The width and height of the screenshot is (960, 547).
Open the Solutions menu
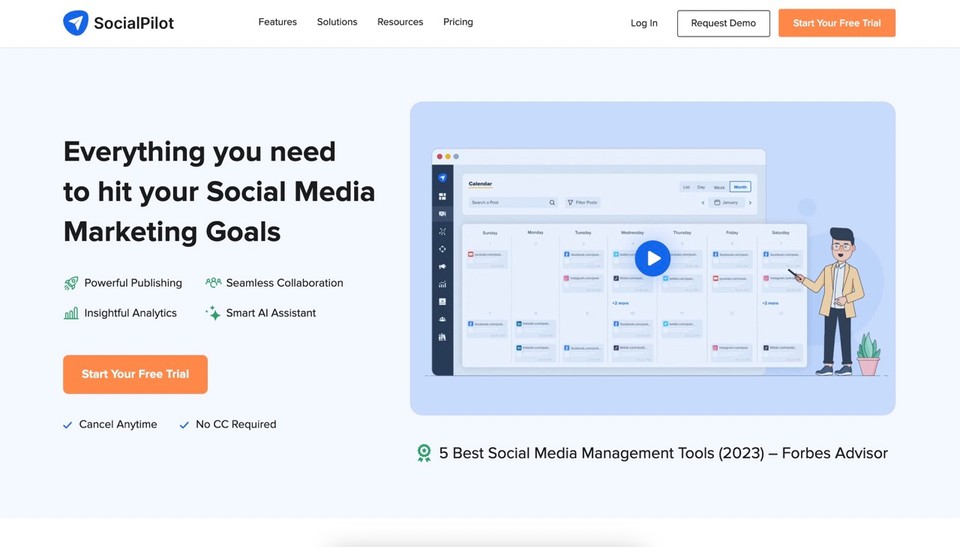pyautogui.click(x=337, y=22)
